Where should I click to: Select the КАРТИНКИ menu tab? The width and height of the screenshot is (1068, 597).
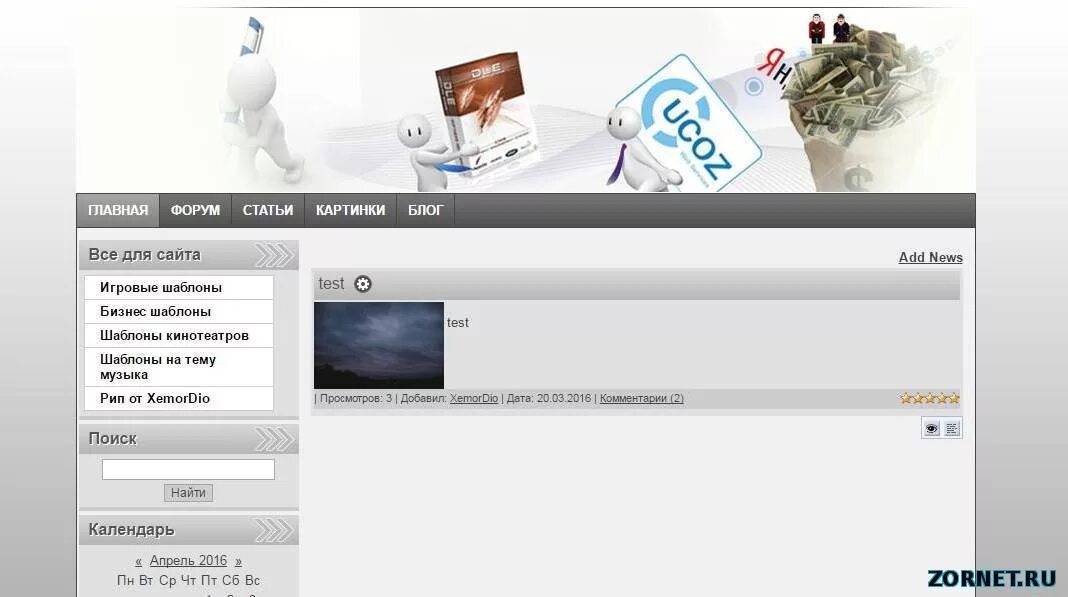350,211
